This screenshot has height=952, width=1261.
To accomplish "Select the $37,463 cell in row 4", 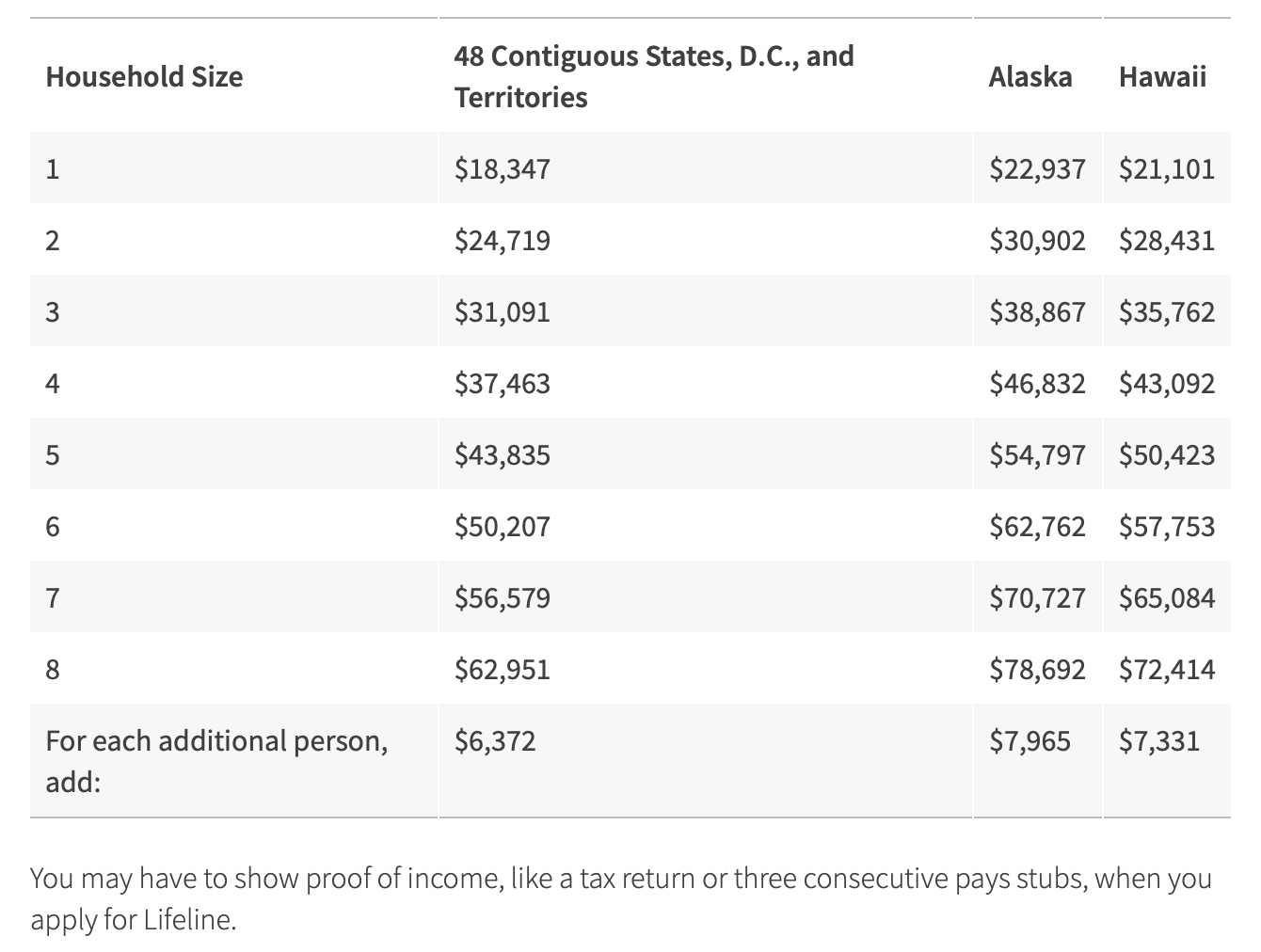I will point(503,383).
